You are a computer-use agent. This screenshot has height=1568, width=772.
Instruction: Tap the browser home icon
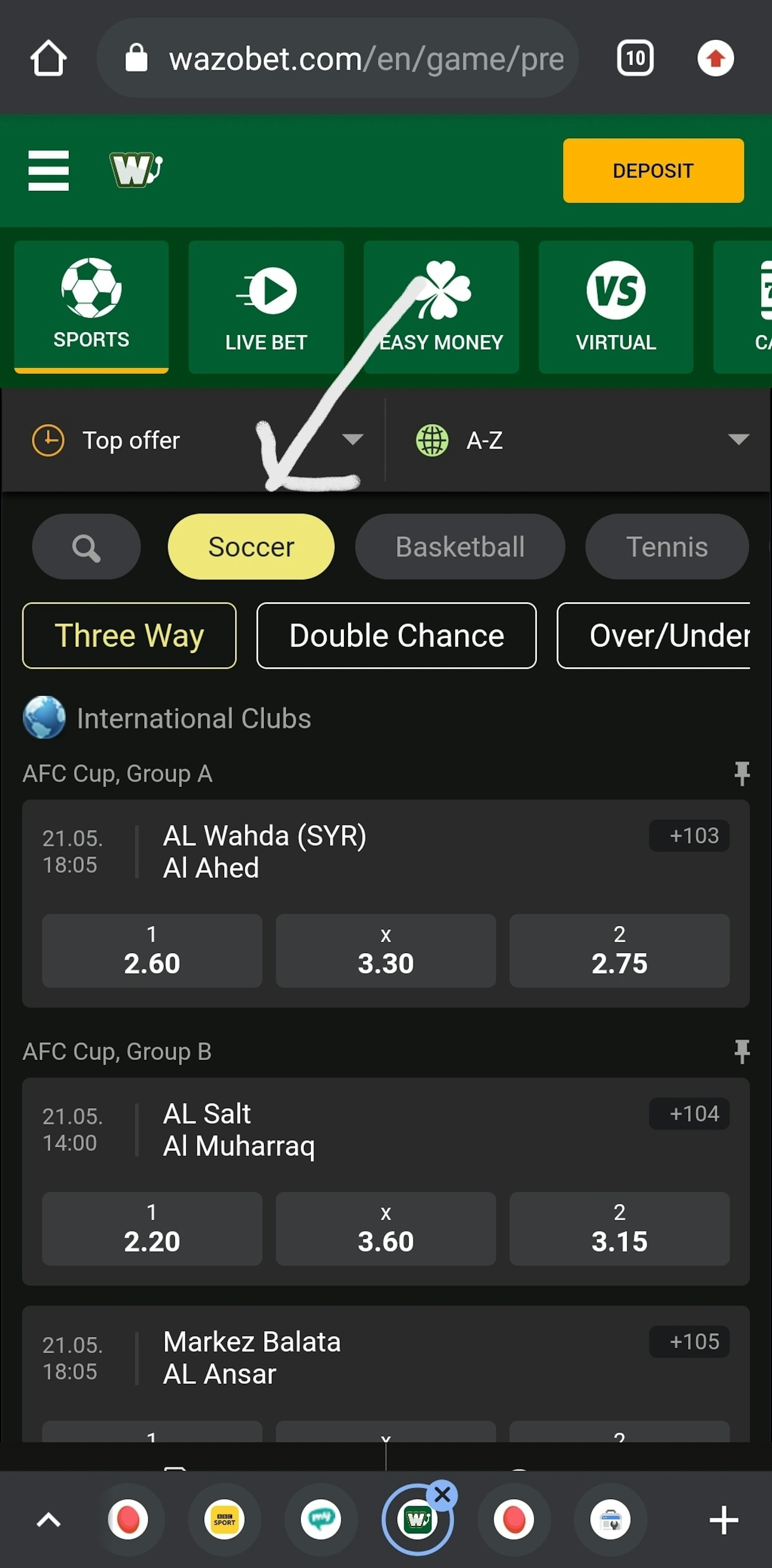(x=48, y=58)
